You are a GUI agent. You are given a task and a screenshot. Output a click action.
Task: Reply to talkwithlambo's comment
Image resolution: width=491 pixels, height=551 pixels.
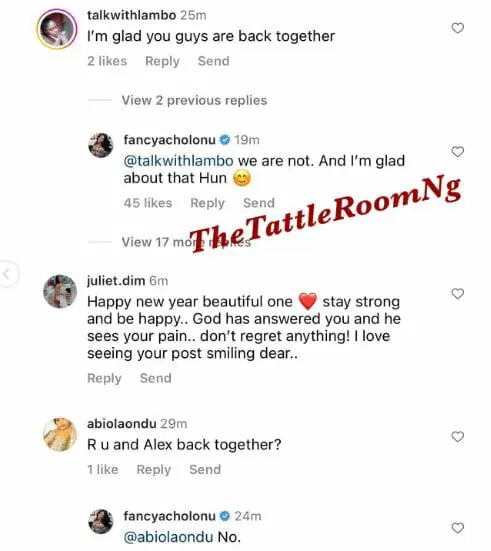tap(162, 61)
